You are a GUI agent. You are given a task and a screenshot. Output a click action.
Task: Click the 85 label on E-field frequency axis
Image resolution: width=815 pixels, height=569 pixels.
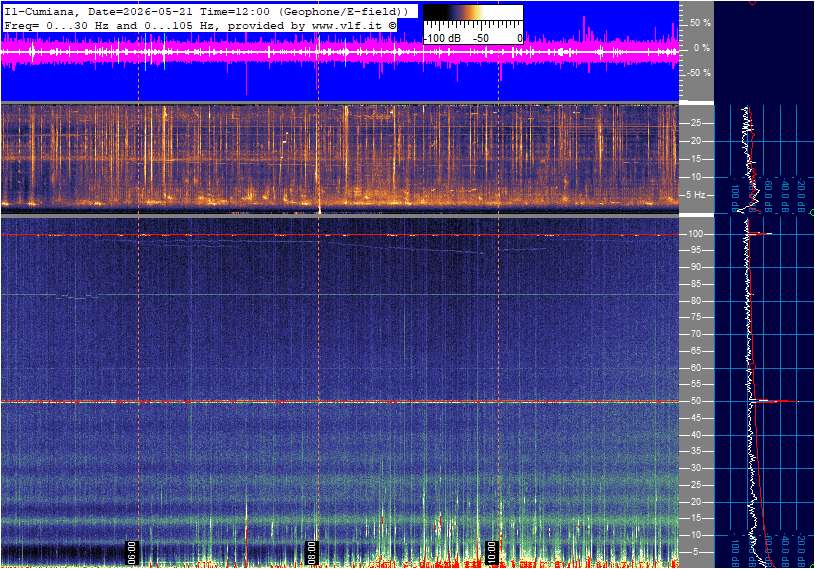point(695,284)
